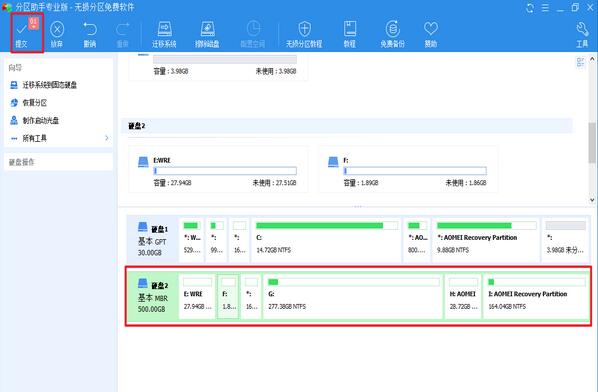Toggle the view mode icon above the scrollbar
The image size is (598, 392).
click(580, 62)
